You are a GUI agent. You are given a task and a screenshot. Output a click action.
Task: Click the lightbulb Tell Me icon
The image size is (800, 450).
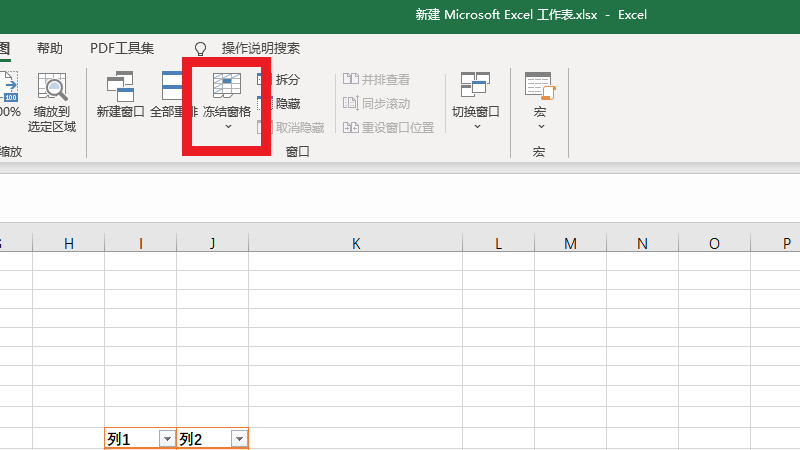click(200, 48)
